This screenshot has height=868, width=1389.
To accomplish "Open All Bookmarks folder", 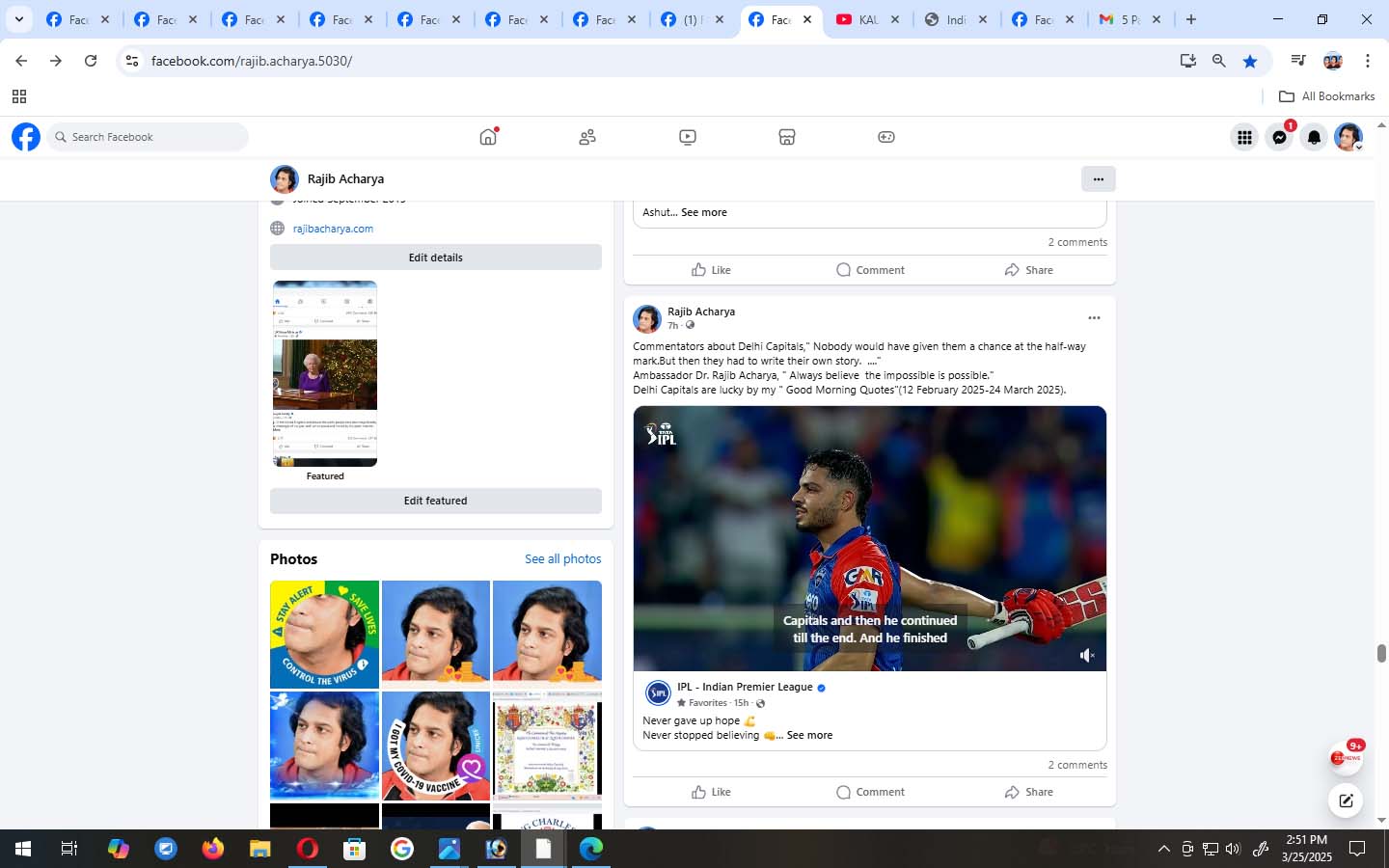I will [x=1326, y=96].
